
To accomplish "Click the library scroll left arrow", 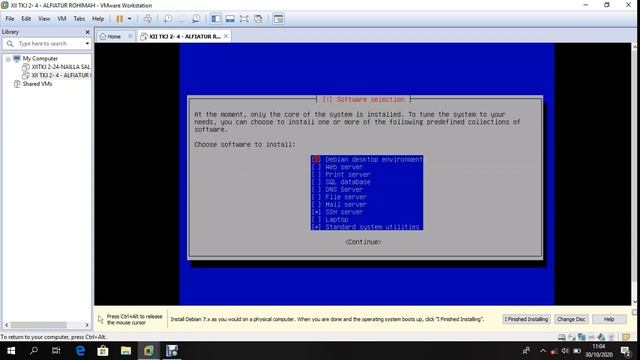I will click(6, 325).
